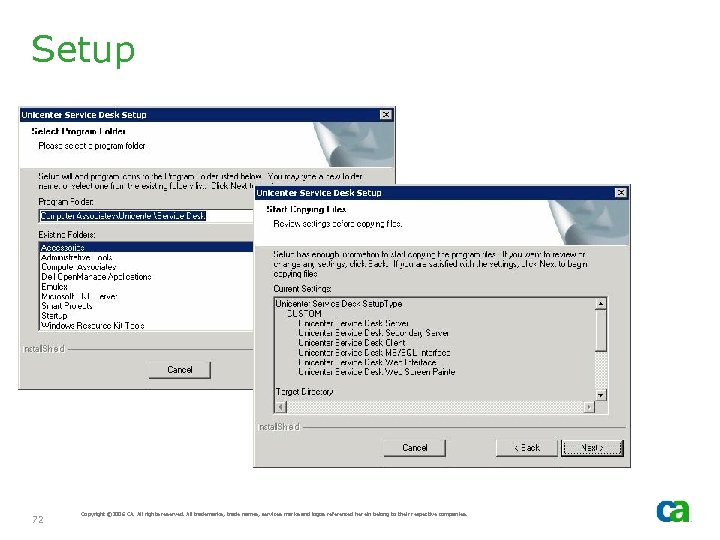This screenshot has height=540, width=720.
Task: Select Accessories in Existing Folders list
Action: click(146, 248)
